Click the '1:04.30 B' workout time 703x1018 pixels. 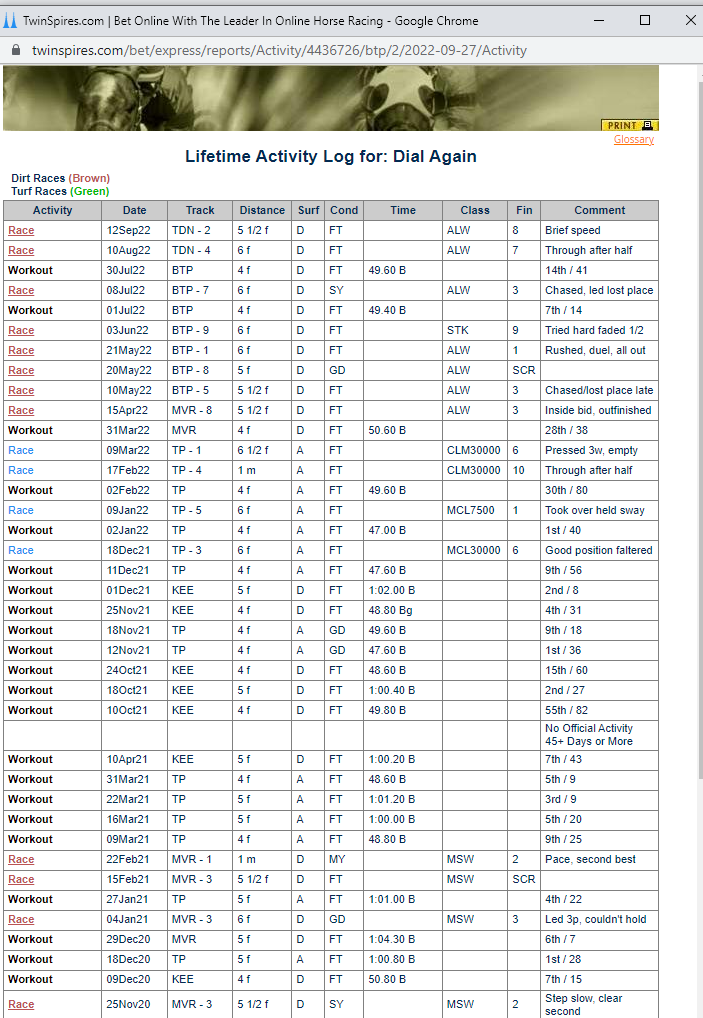tap(392, 939)
